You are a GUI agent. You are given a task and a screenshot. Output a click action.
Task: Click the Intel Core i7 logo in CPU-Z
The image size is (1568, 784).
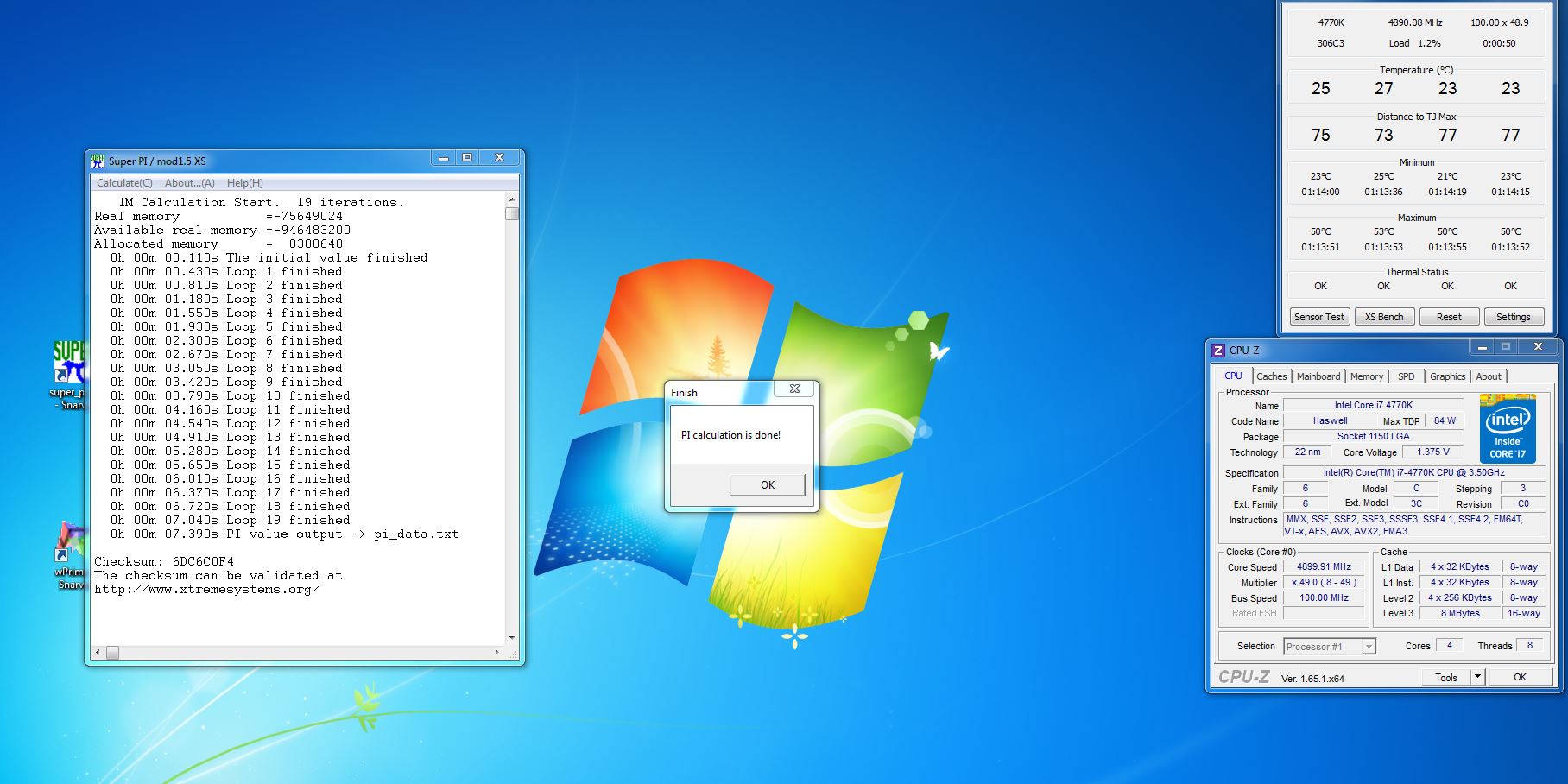click(x=1508, y=428)
